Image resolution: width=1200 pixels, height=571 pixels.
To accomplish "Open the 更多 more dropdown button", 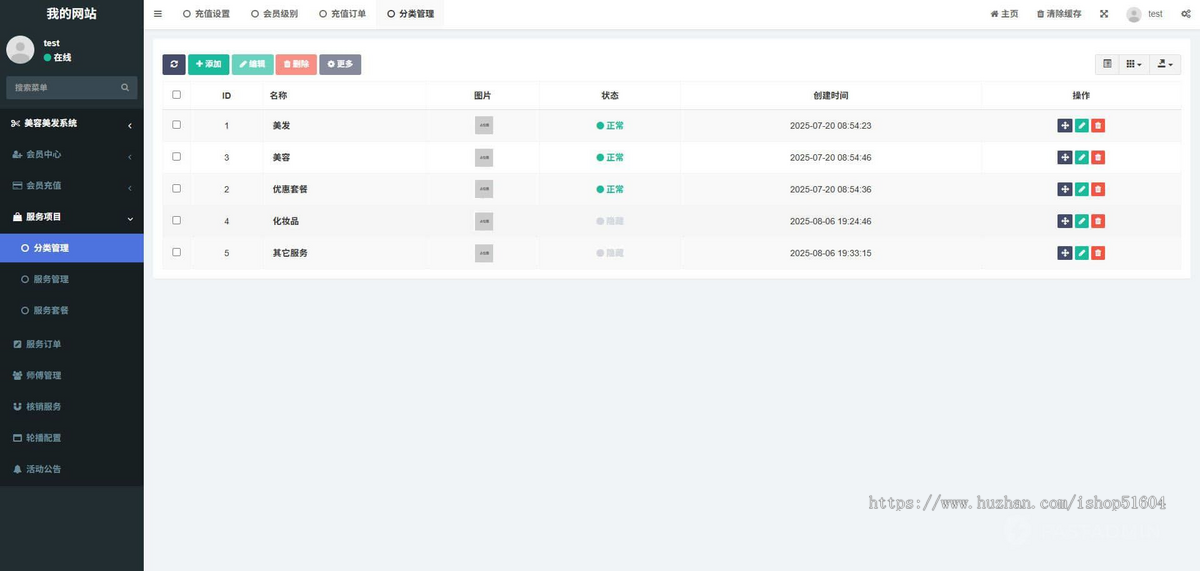I will point(340,64).
